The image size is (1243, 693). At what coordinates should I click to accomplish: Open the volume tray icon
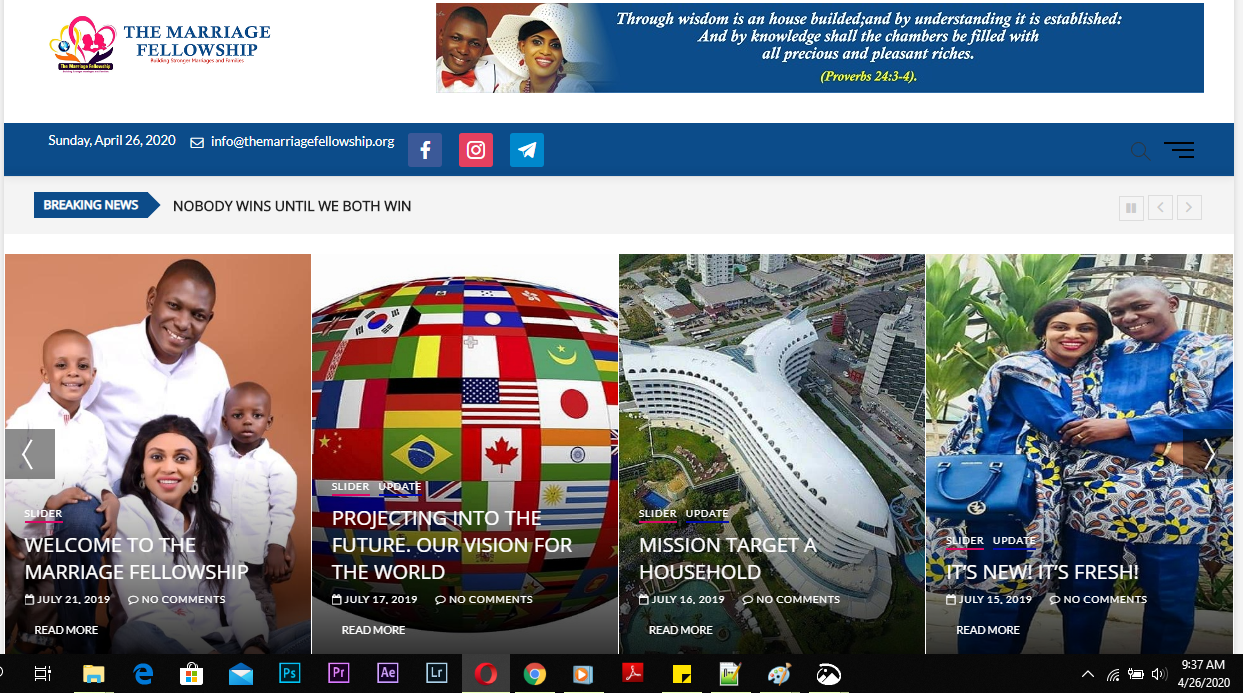1159,674
